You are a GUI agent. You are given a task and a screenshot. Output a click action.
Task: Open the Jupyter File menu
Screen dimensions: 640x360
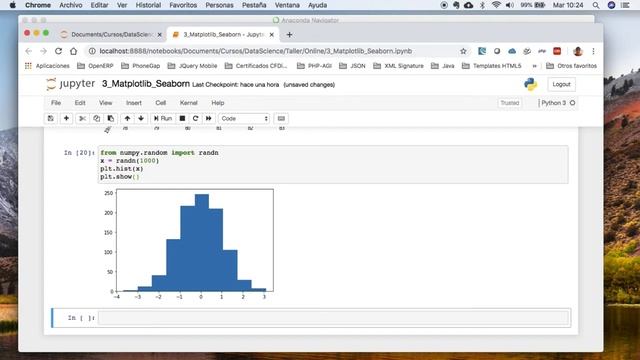click(x=56, y=103)
